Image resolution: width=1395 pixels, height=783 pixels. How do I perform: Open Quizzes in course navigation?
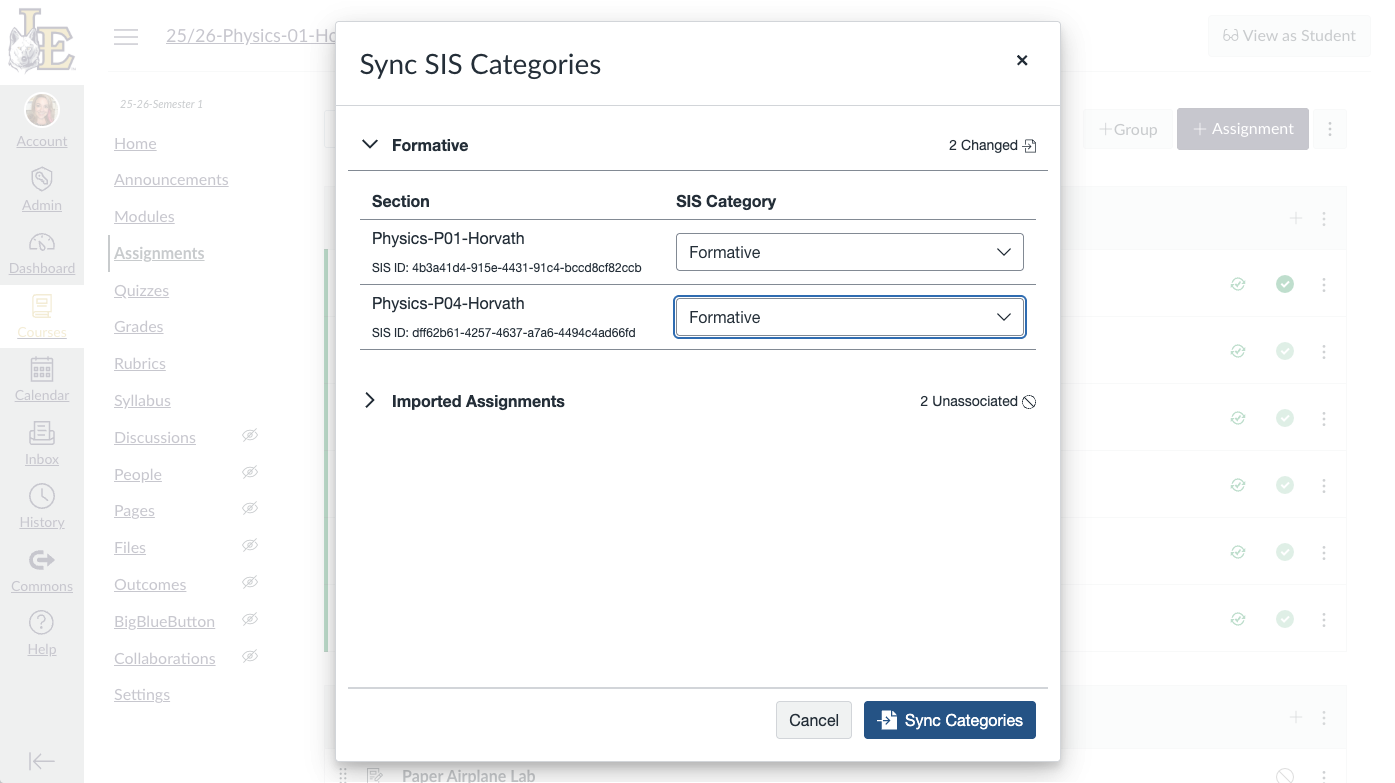(141, 290)
